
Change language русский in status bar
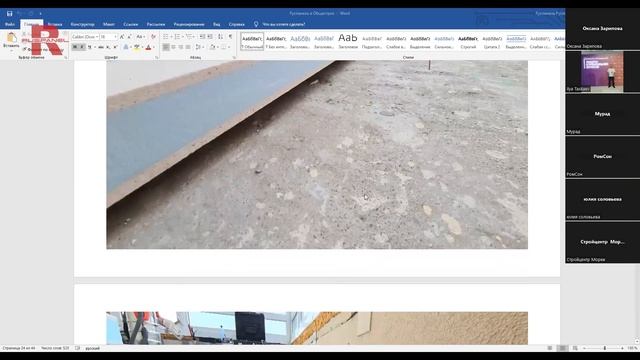tap(93, 348)
